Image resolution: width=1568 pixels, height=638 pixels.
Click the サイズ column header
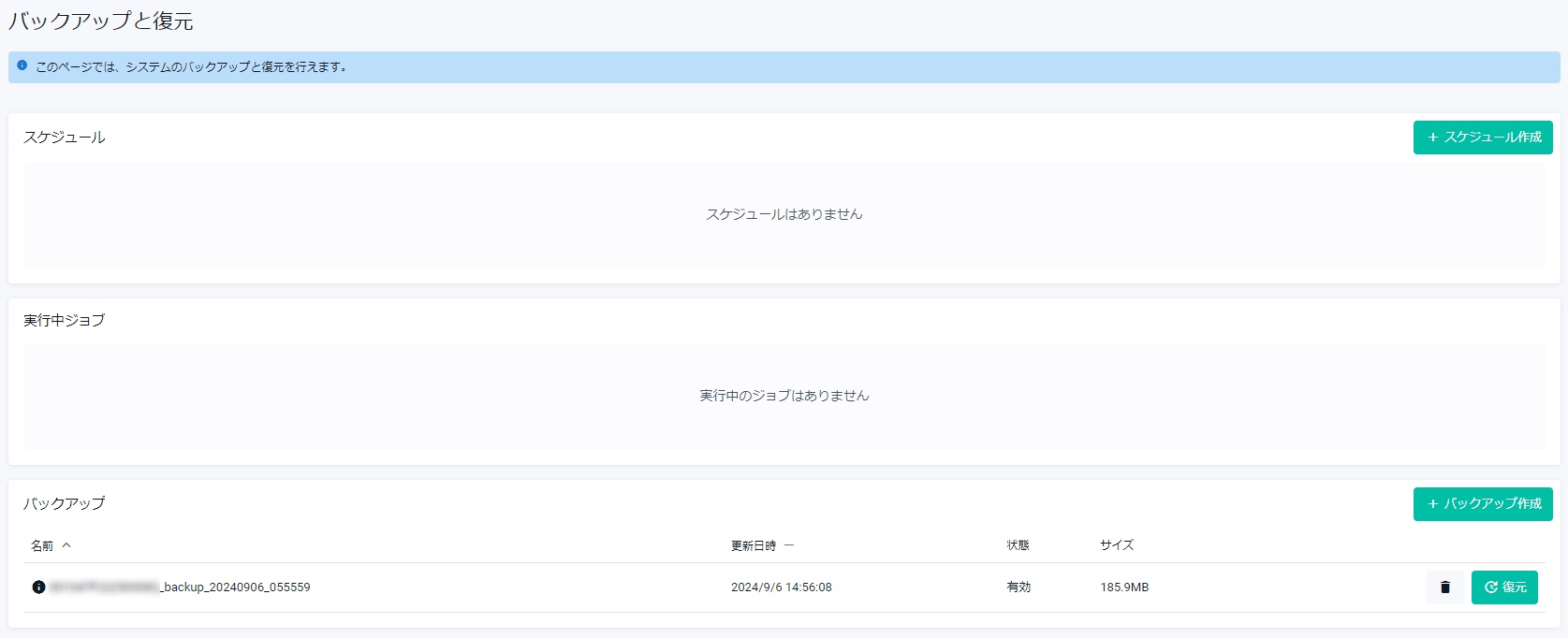point(1117,545)
